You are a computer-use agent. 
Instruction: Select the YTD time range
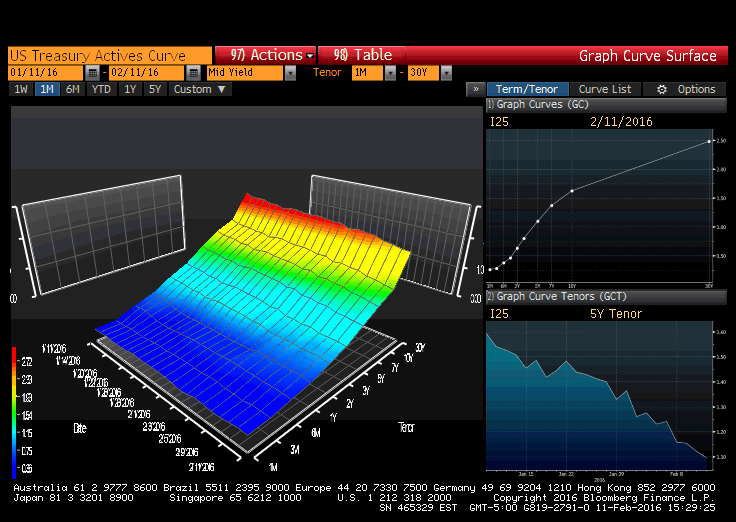pos(101,89)
